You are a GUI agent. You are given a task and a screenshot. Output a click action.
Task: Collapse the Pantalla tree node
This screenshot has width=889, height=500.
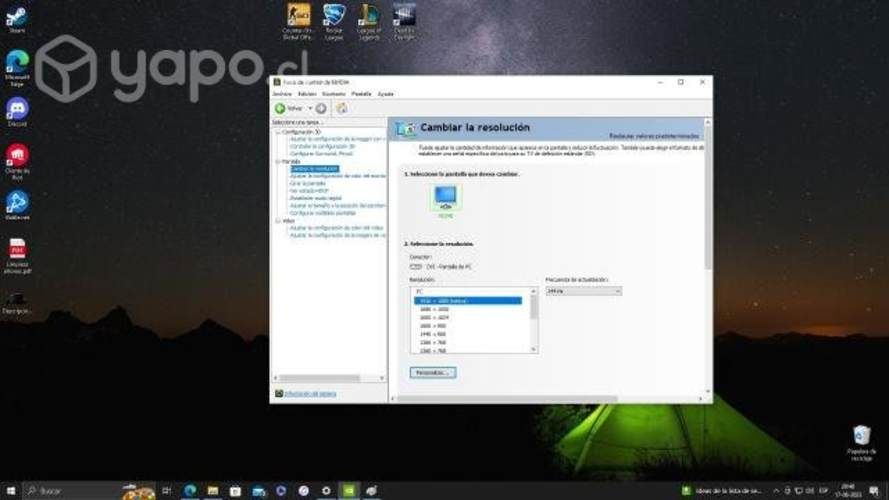tap(277, 161)
